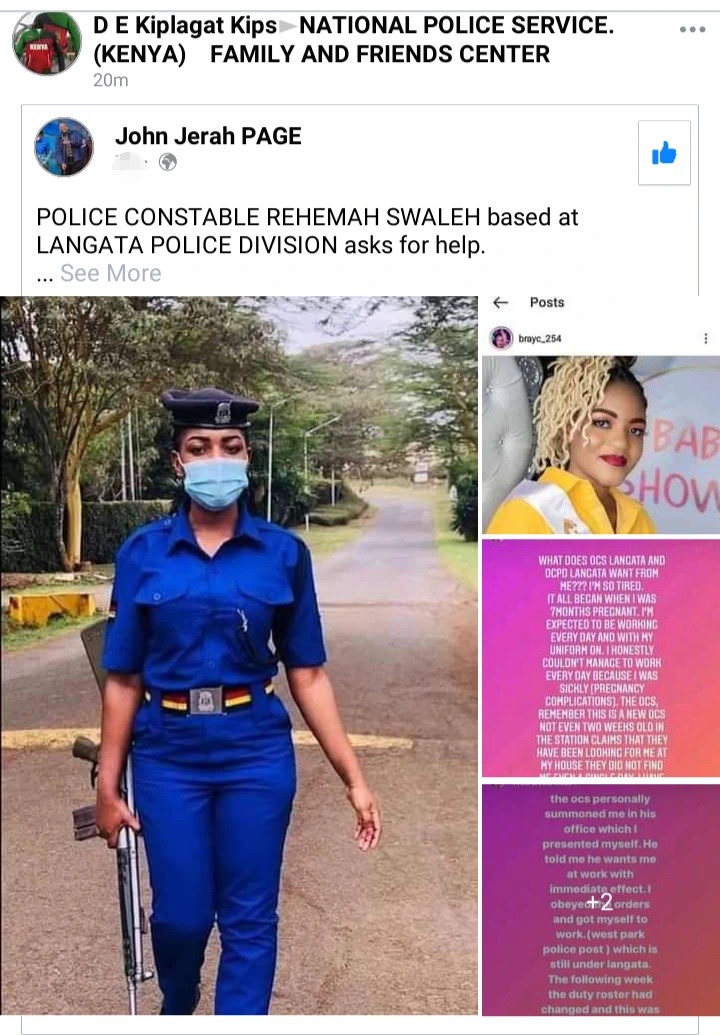Like the John Jerah PAGE post
This screenshot has height=1035, width=720.
click(664, 152)
